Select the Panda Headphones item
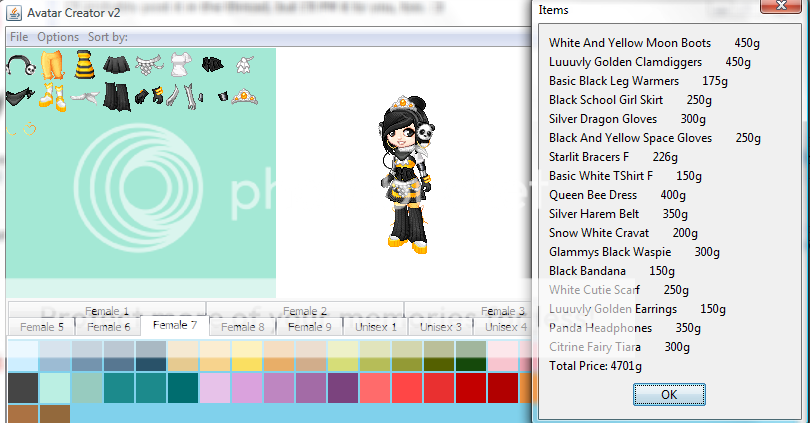 point(19,67)
